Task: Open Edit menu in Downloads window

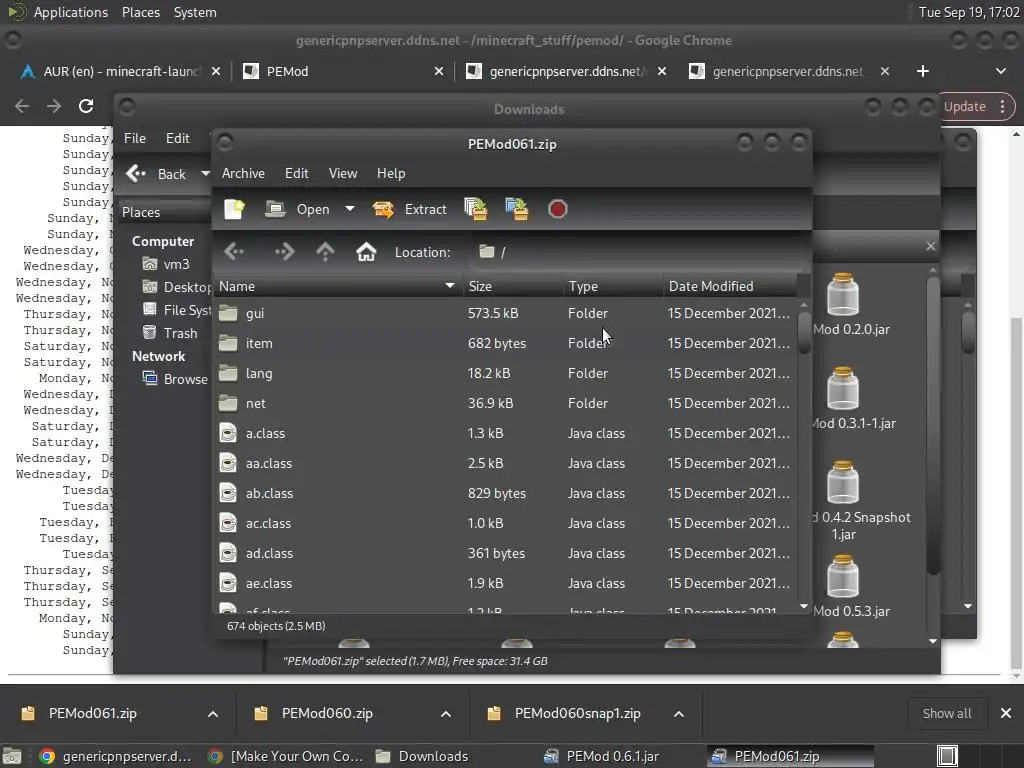Action: tap(178, 138)
